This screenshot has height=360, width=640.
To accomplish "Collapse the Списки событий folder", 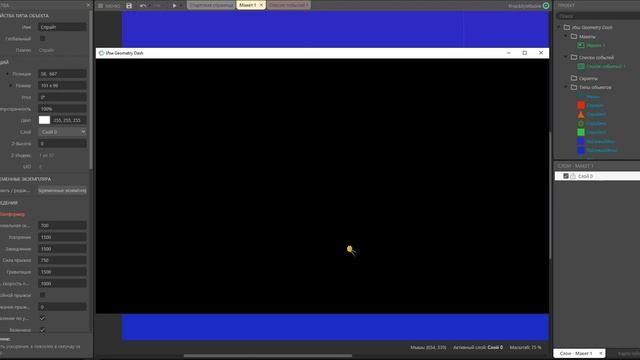I will 566,57.
